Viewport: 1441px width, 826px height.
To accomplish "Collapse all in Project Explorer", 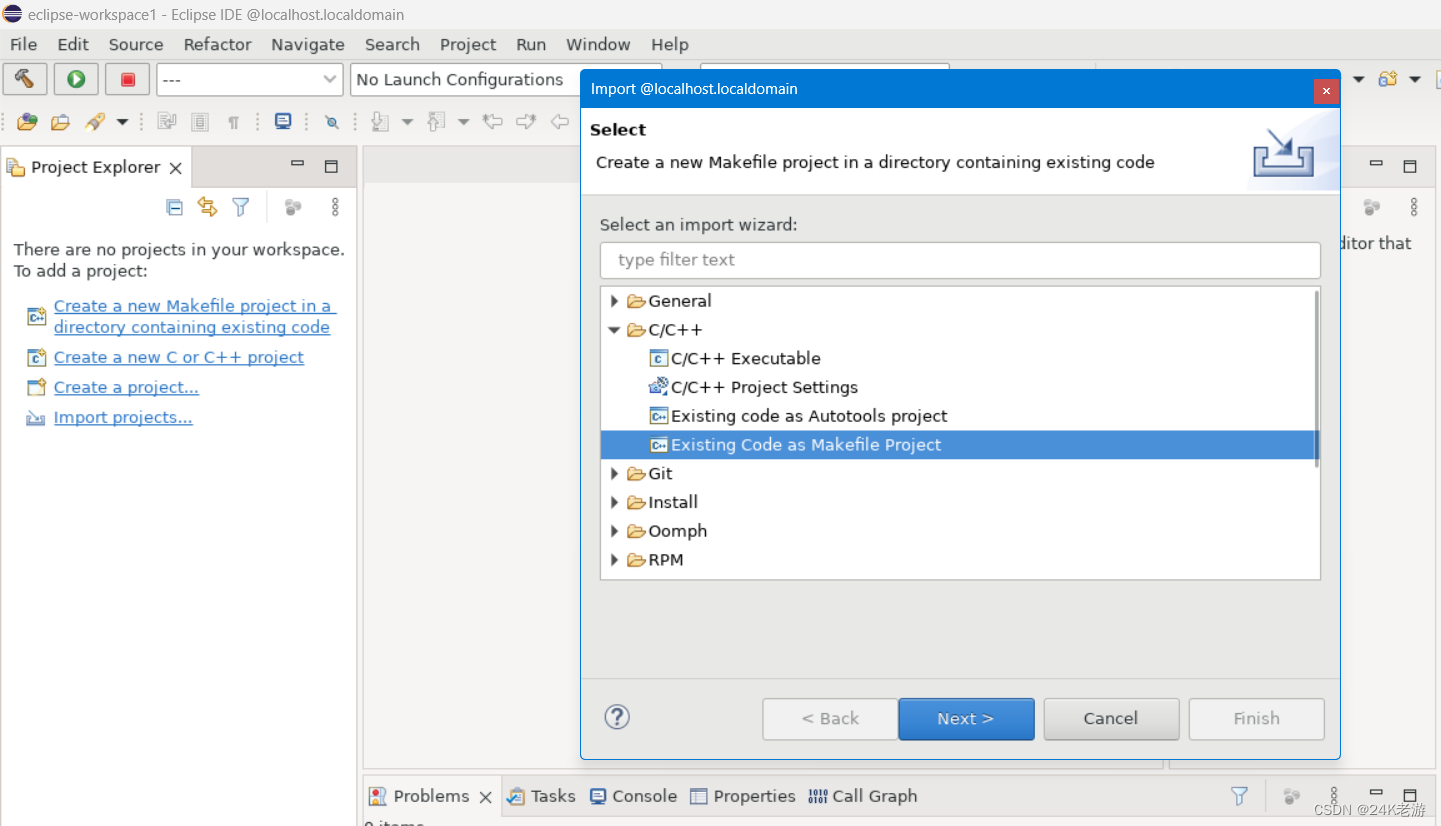I will [x=174, y=207].
